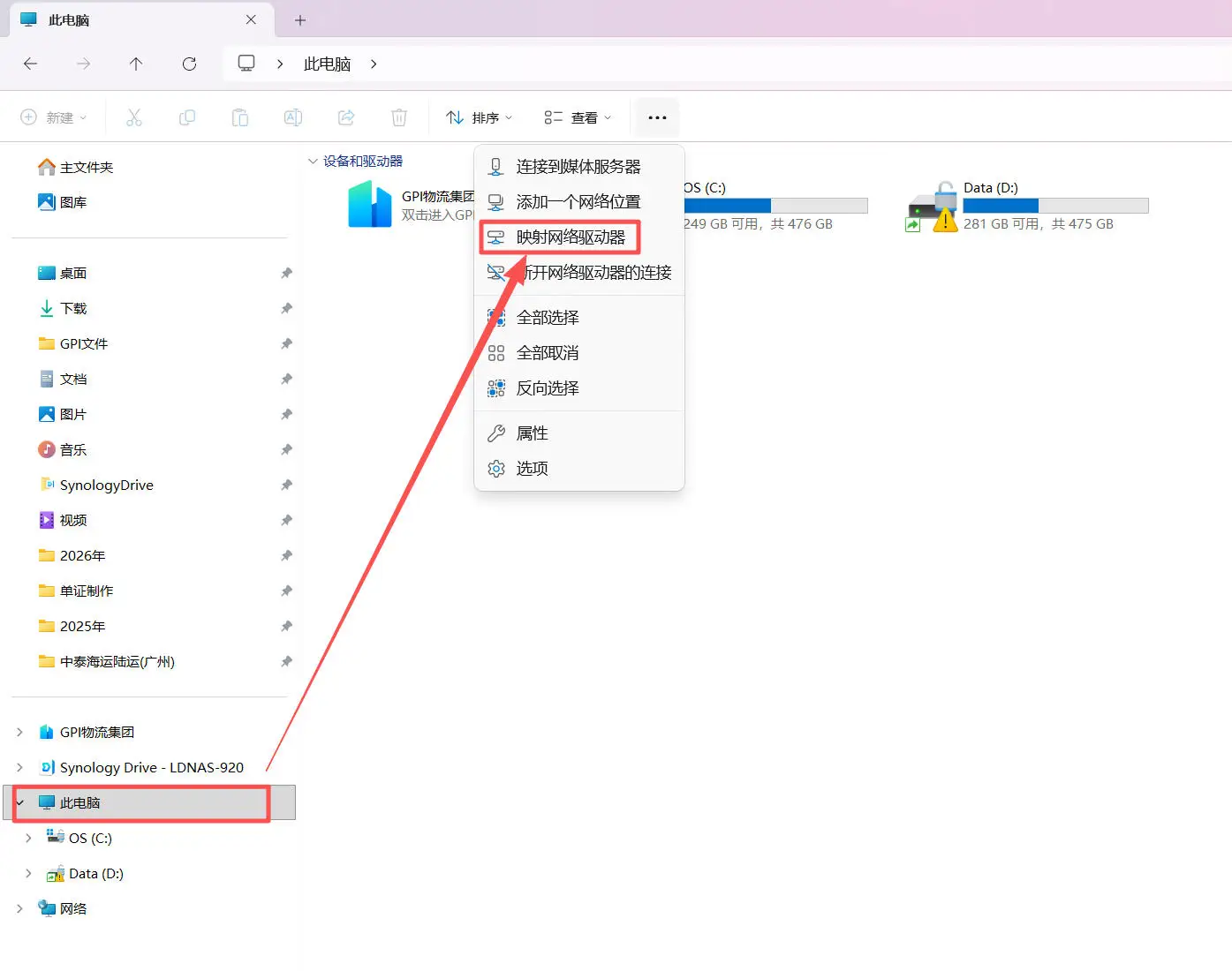This screenshot has width=1232, height=971.
Task: Expand the 网络 tree node
Action: [x=19, y=908]
